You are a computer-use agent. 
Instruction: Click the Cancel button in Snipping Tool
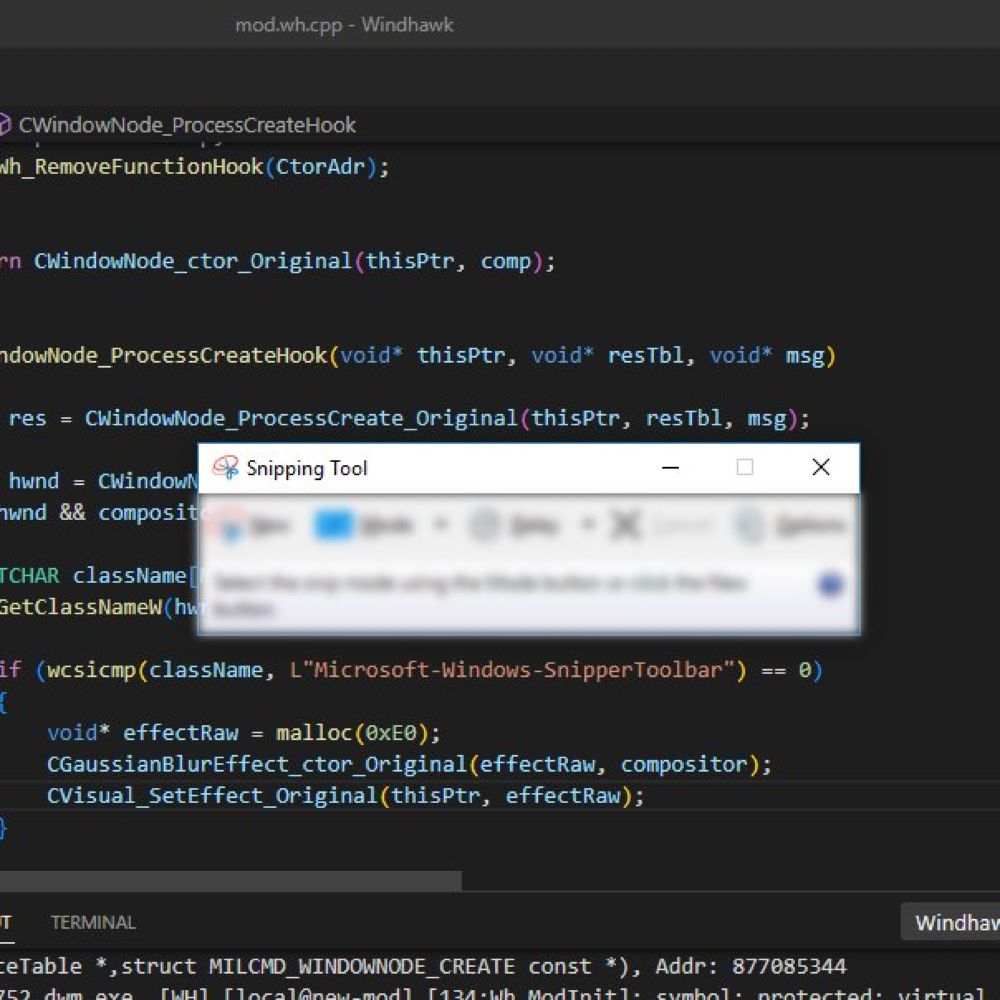point(660,526)
